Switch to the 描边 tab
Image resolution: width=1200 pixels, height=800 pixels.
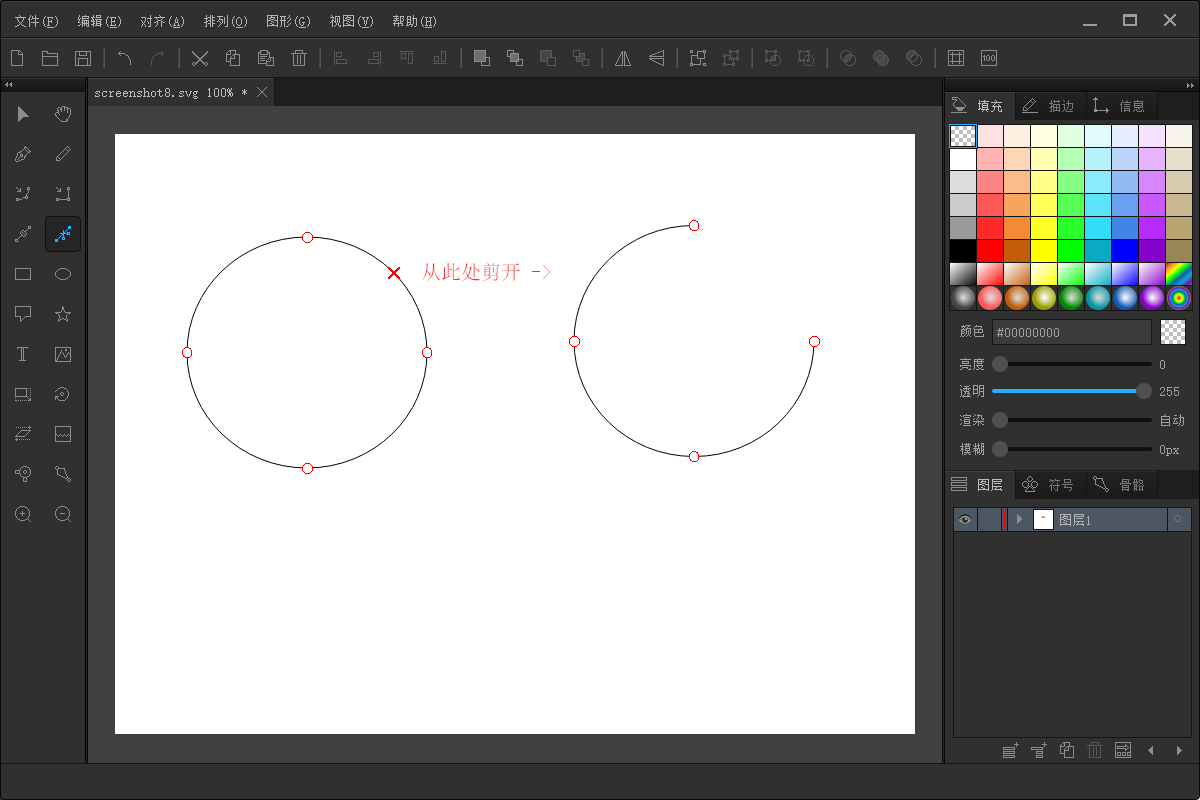pyautogui.click(x=1049, y=105)
